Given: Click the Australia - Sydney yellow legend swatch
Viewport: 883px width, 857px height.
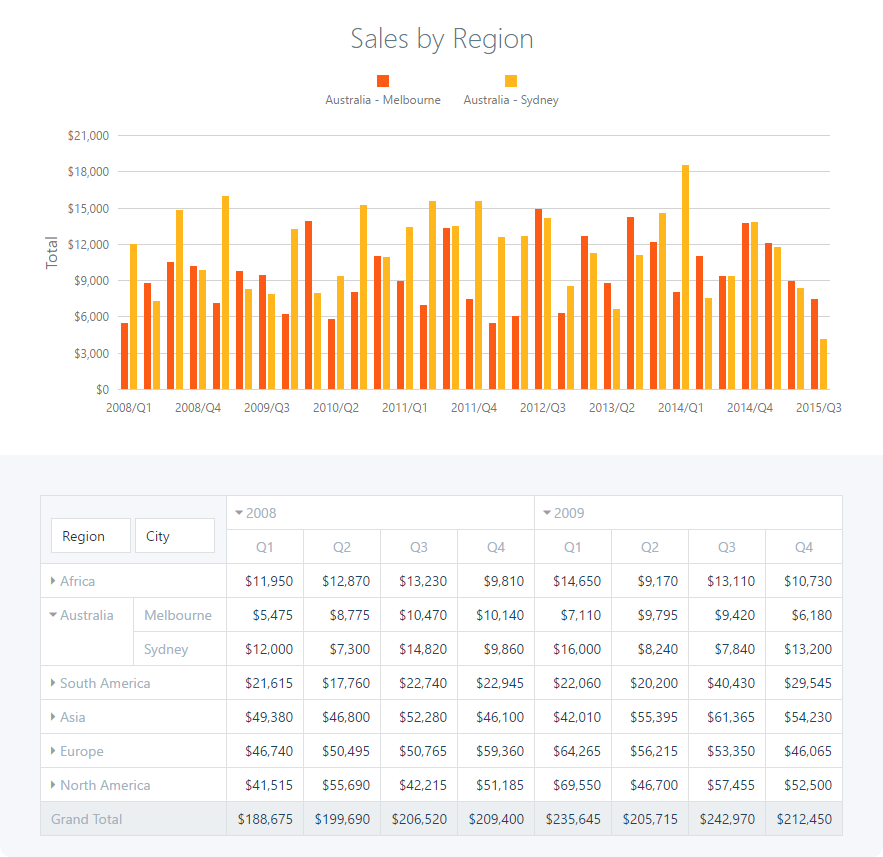Looking at the screenshot, I should (511, 81).
